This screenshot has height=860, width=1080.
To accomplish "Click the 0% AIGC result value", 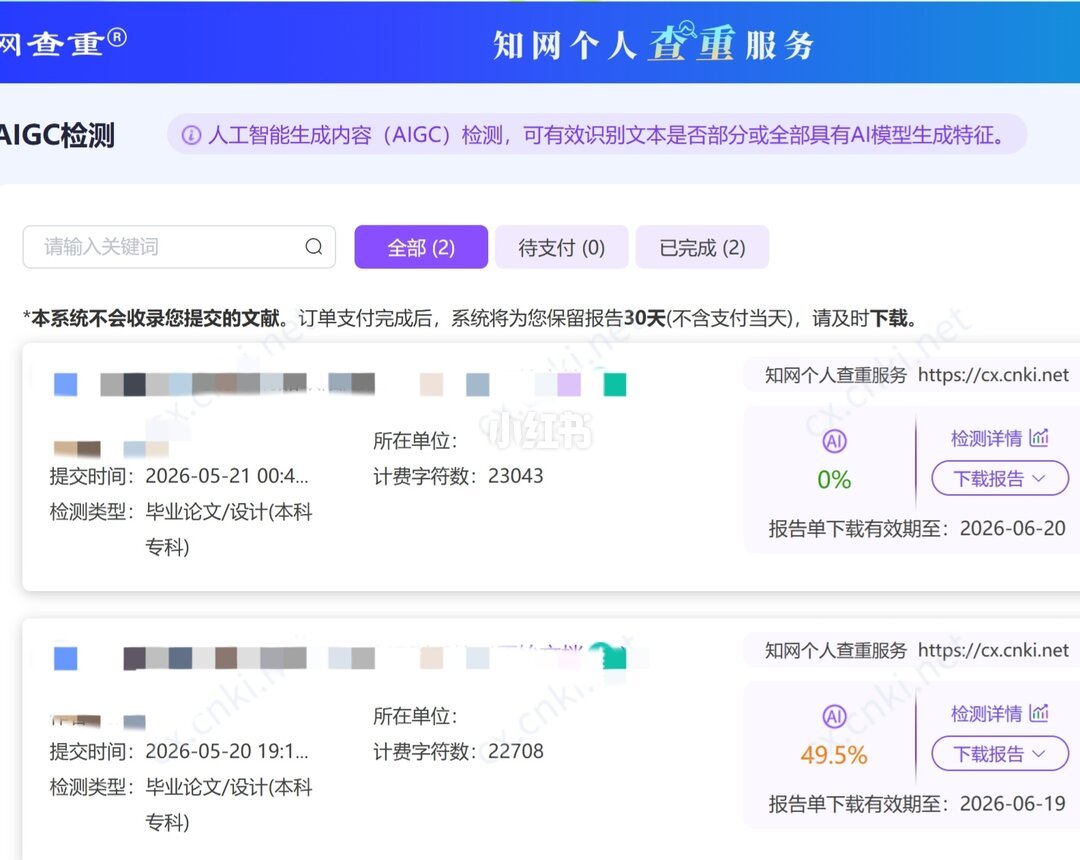I will pyautogui.click(x=834, y=480).
